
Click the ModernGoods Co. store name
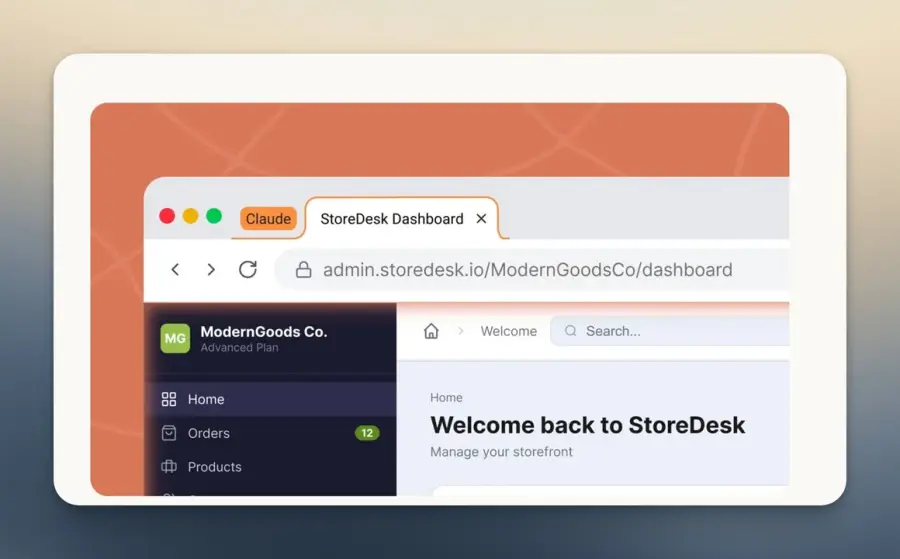(x=263, y=332)
